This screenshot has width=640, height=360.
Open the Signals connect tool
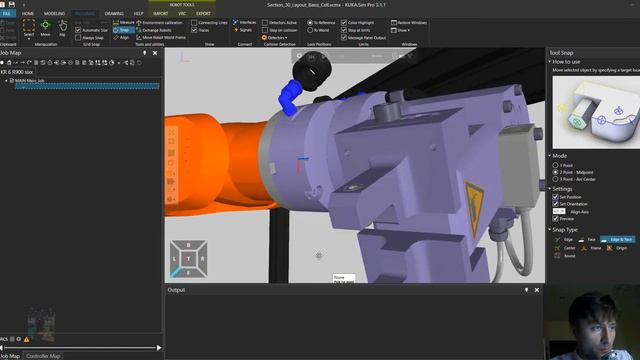click(x=243, y=30)
